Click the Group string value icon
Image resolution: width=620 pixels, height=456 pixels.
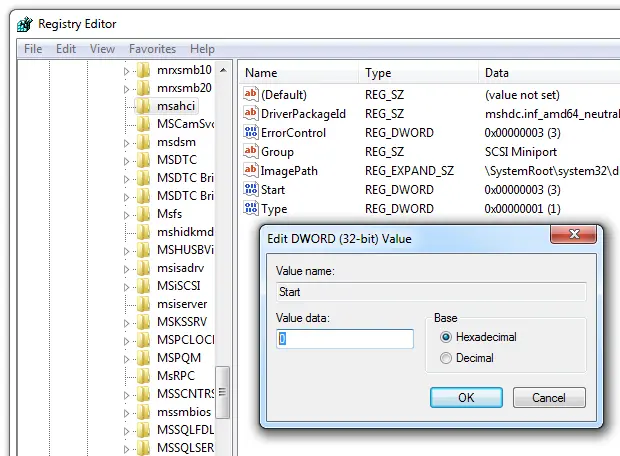[251, 151]
